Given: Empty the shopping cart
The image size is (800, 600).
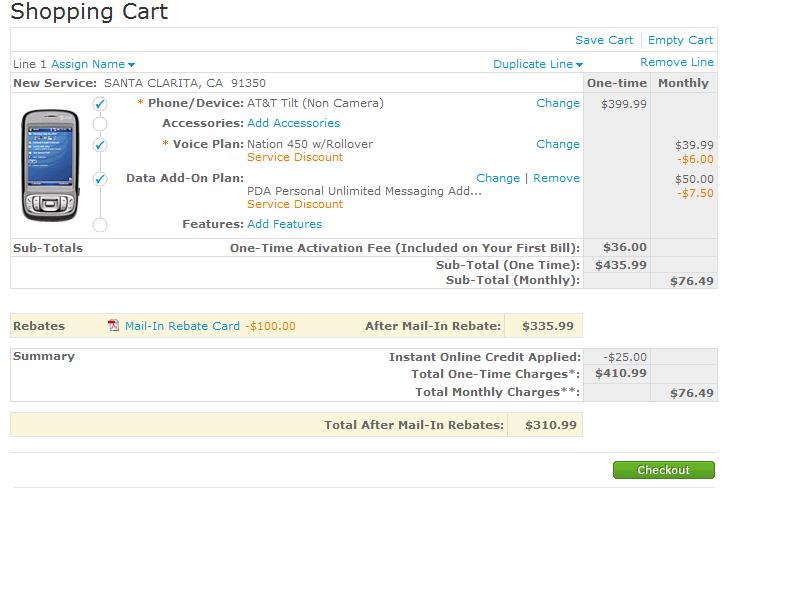Looking at the screenshot, I should [x=680, y=40].
